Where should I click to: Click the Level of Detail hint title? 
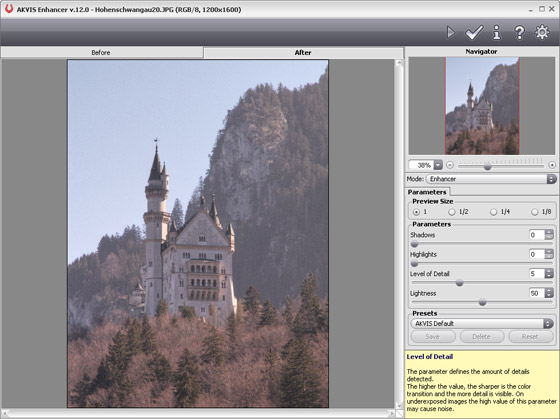430,356
